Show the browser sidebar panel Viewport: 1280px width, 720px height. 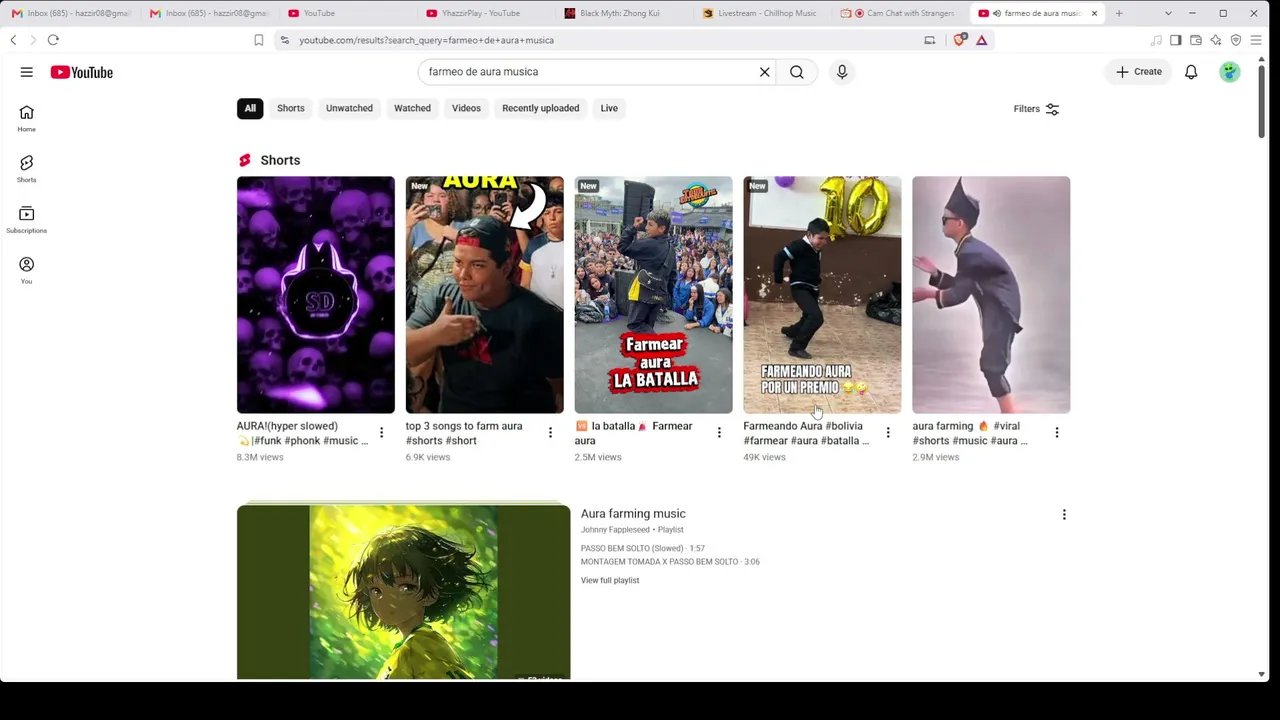pyautogui.click(x=1175, y=40)
